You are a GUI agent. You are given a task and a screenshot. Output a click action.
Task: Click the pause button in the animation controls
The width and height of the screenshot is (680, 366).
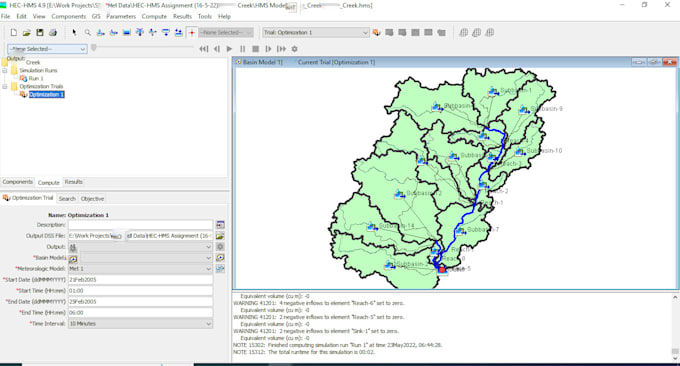(x=242, y=49)
